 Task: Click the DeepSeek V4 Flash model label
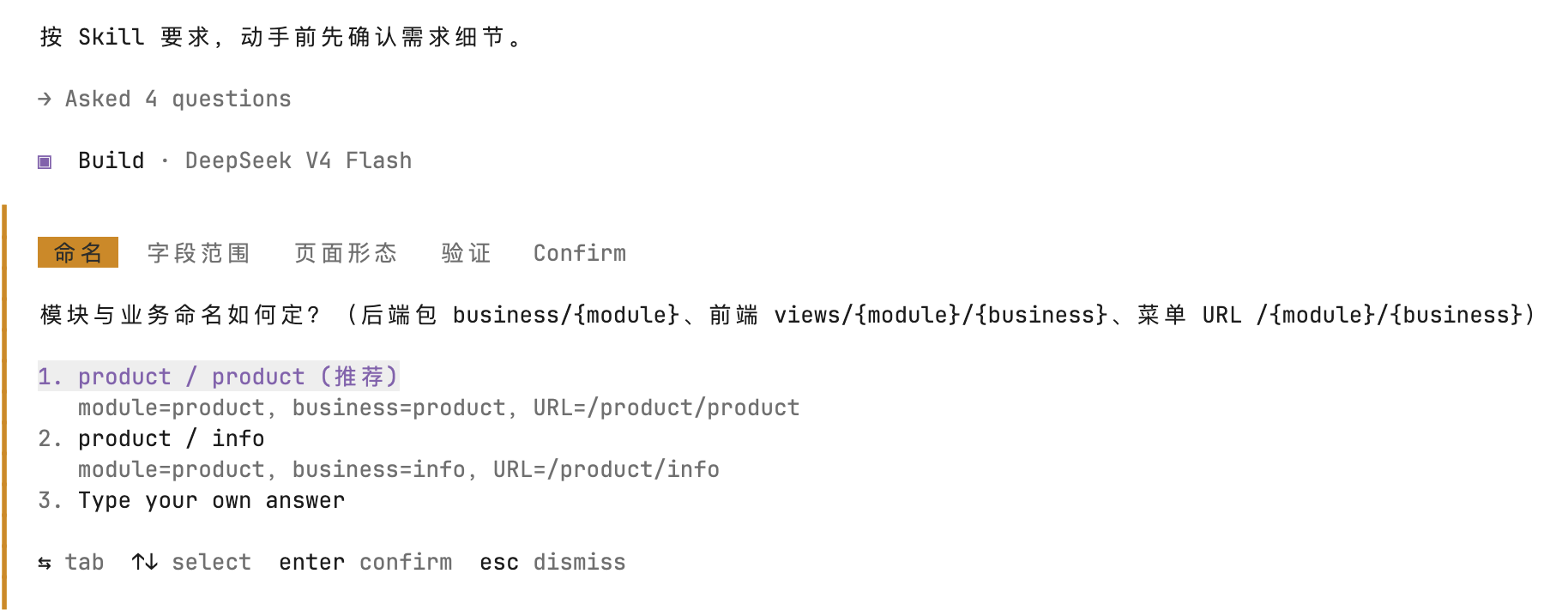click(299, 160)
